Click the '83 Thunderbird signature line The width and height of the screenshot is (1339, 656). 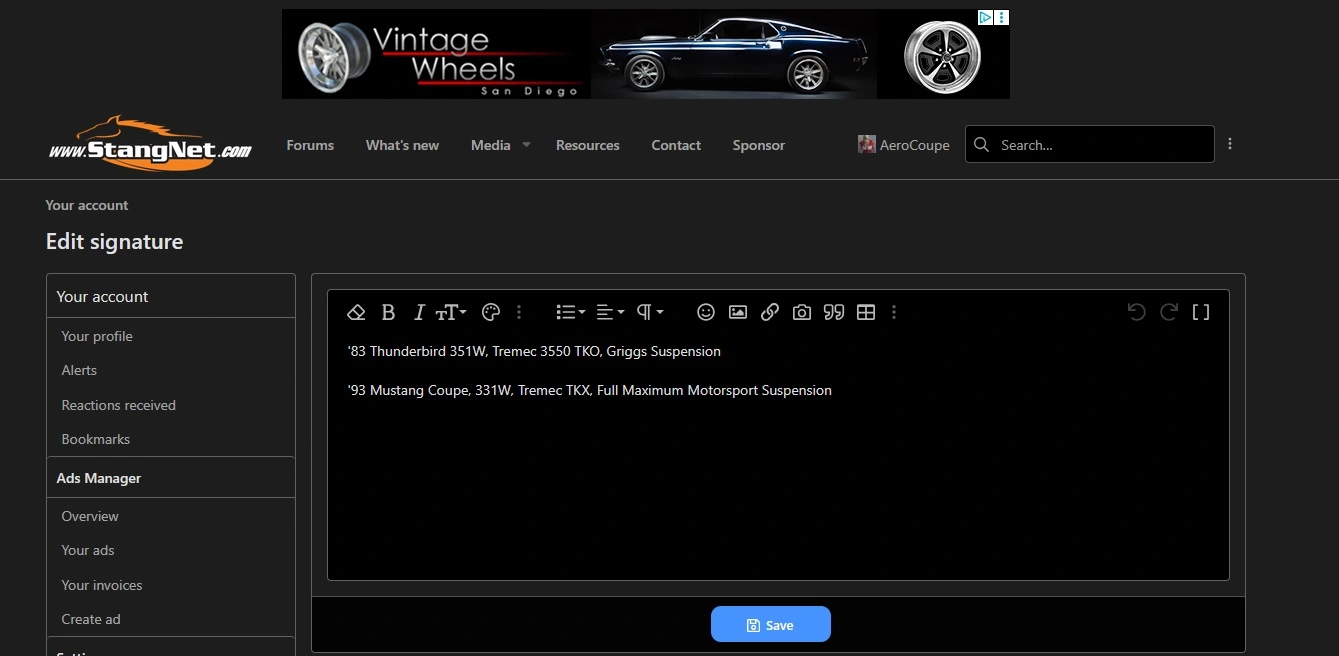534,351
